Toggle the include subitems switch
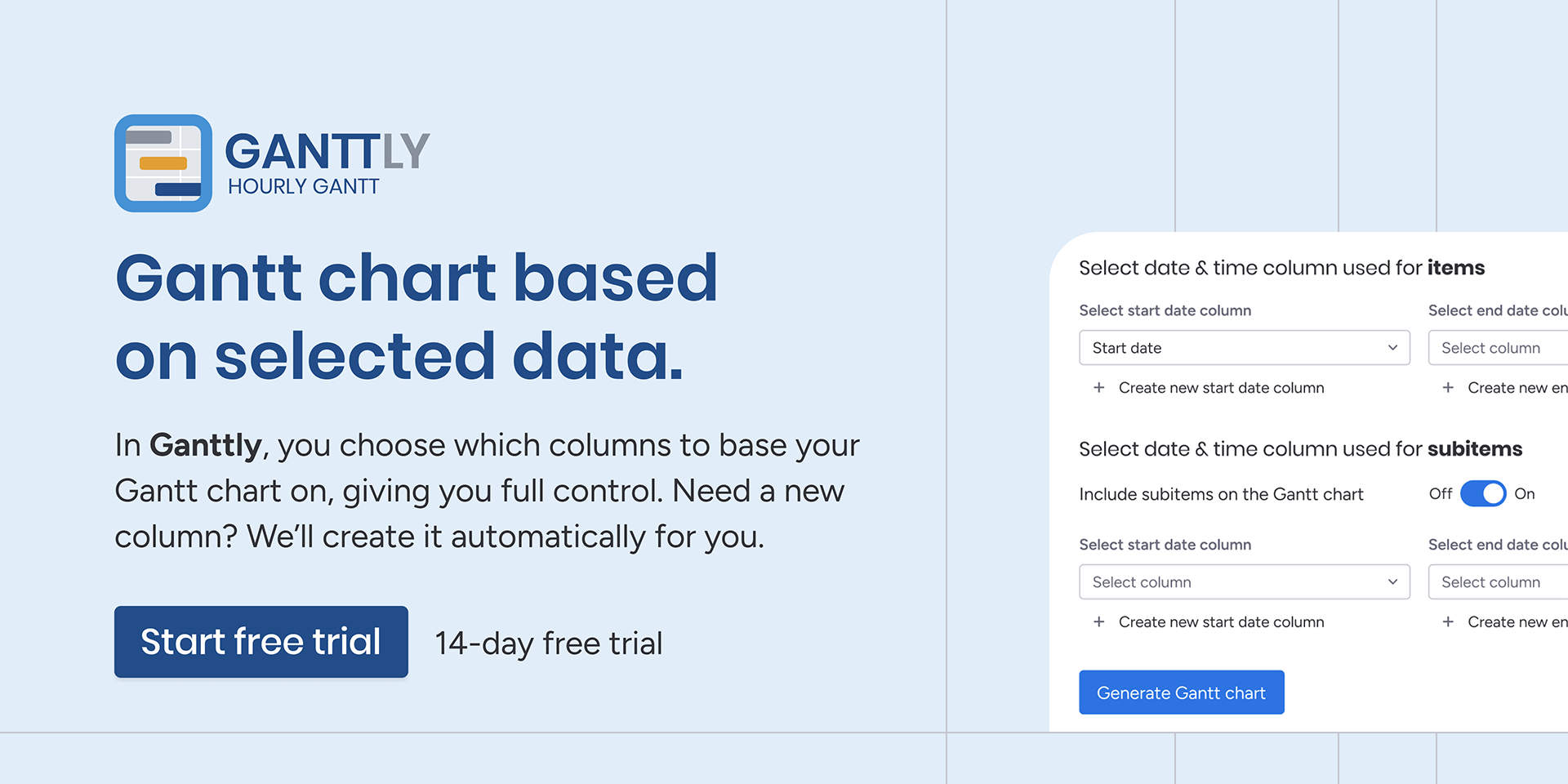The height and width of the screenshot is (784, 1568). point(1483,494)
